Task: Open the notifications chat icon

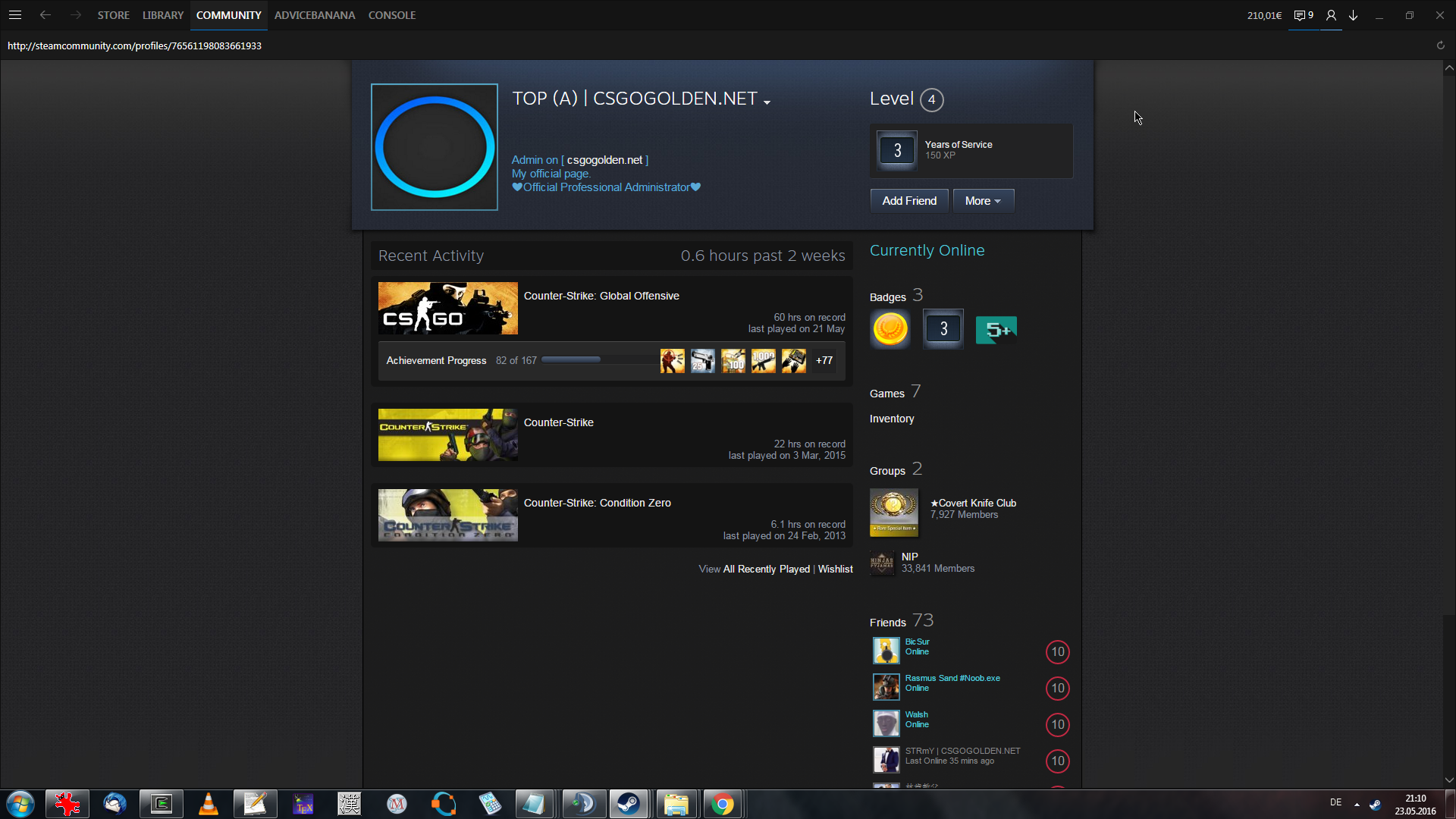Action: coord(1302,15)
